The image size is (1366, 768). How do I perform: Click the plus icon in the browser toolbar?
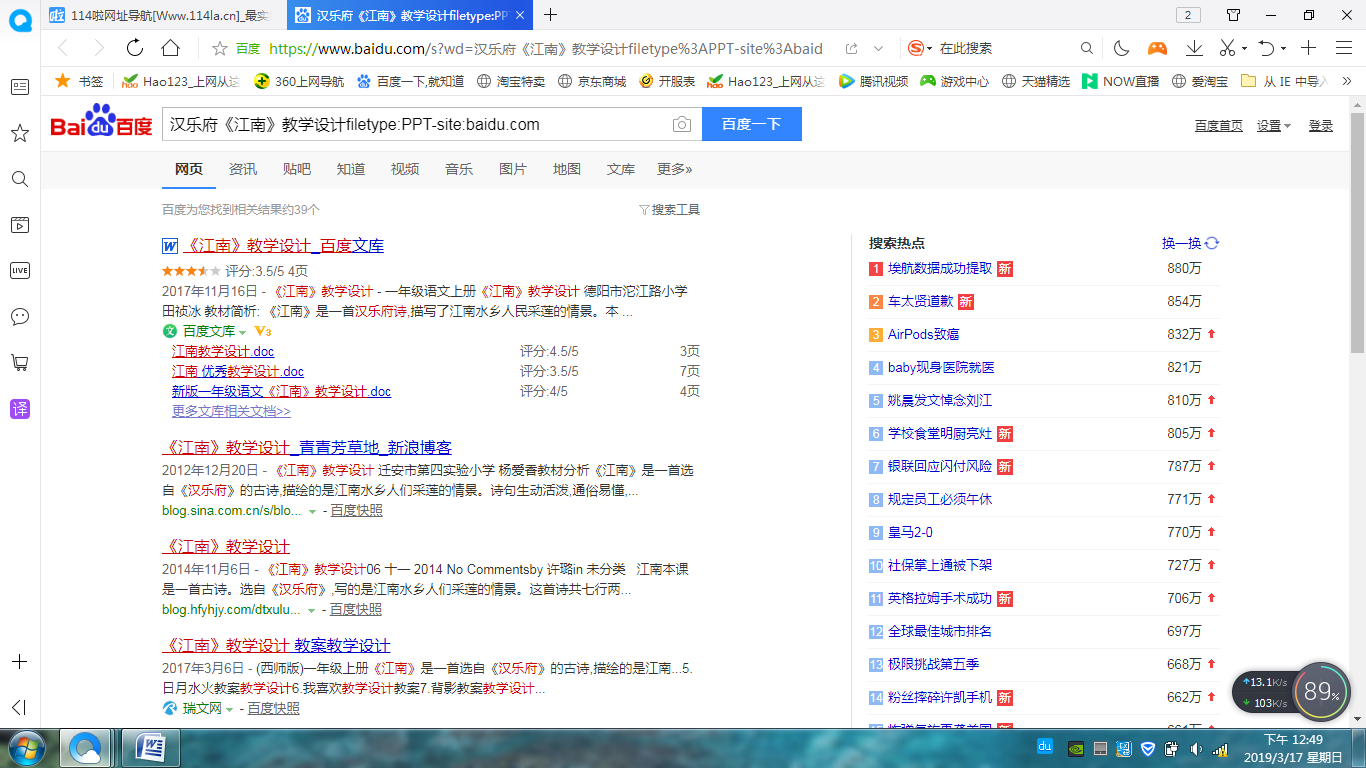point(1309,48)
